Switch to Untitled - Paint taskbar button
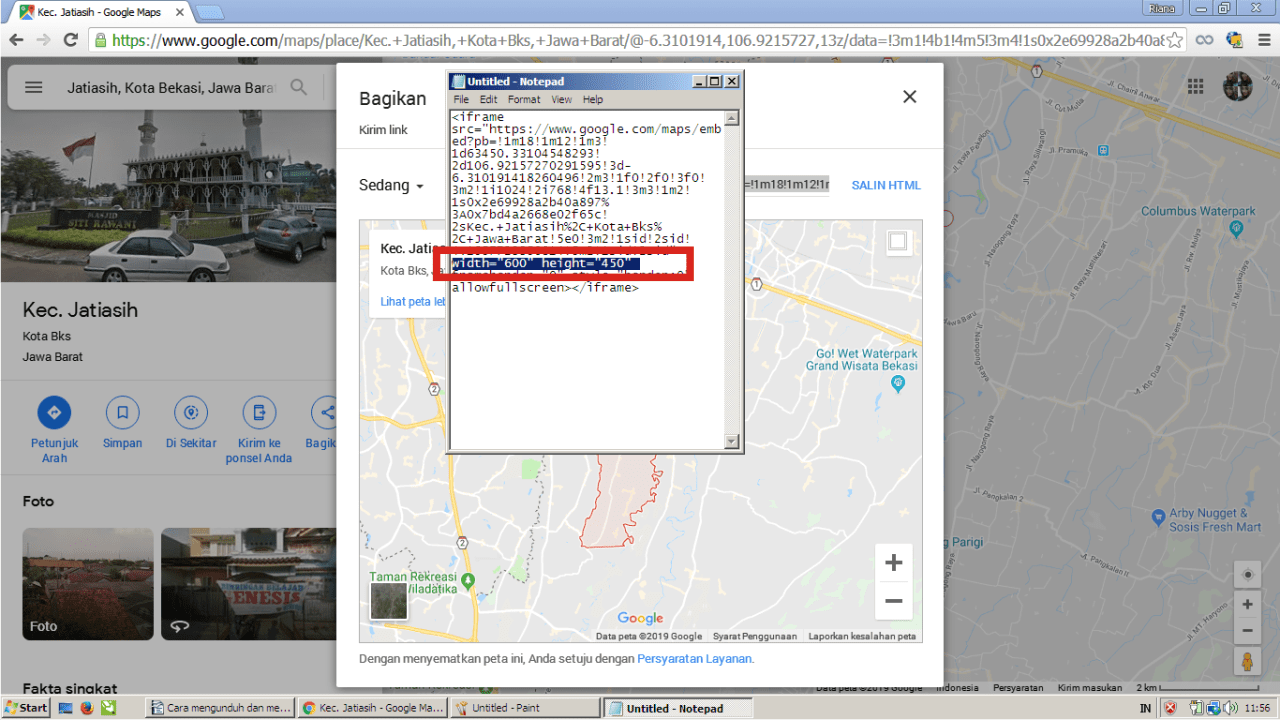This screenshot has width=1280, height=720. pyautogui.click(x=525, y=708)
